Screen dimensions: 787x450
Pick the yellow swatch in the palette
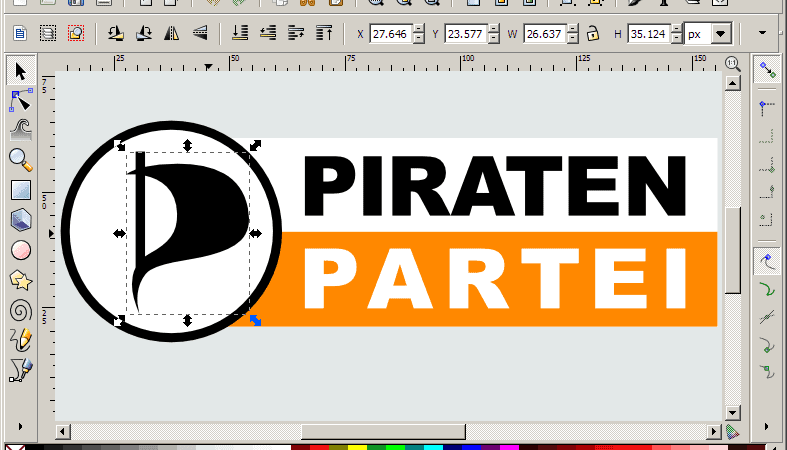(x=357, y=447)
